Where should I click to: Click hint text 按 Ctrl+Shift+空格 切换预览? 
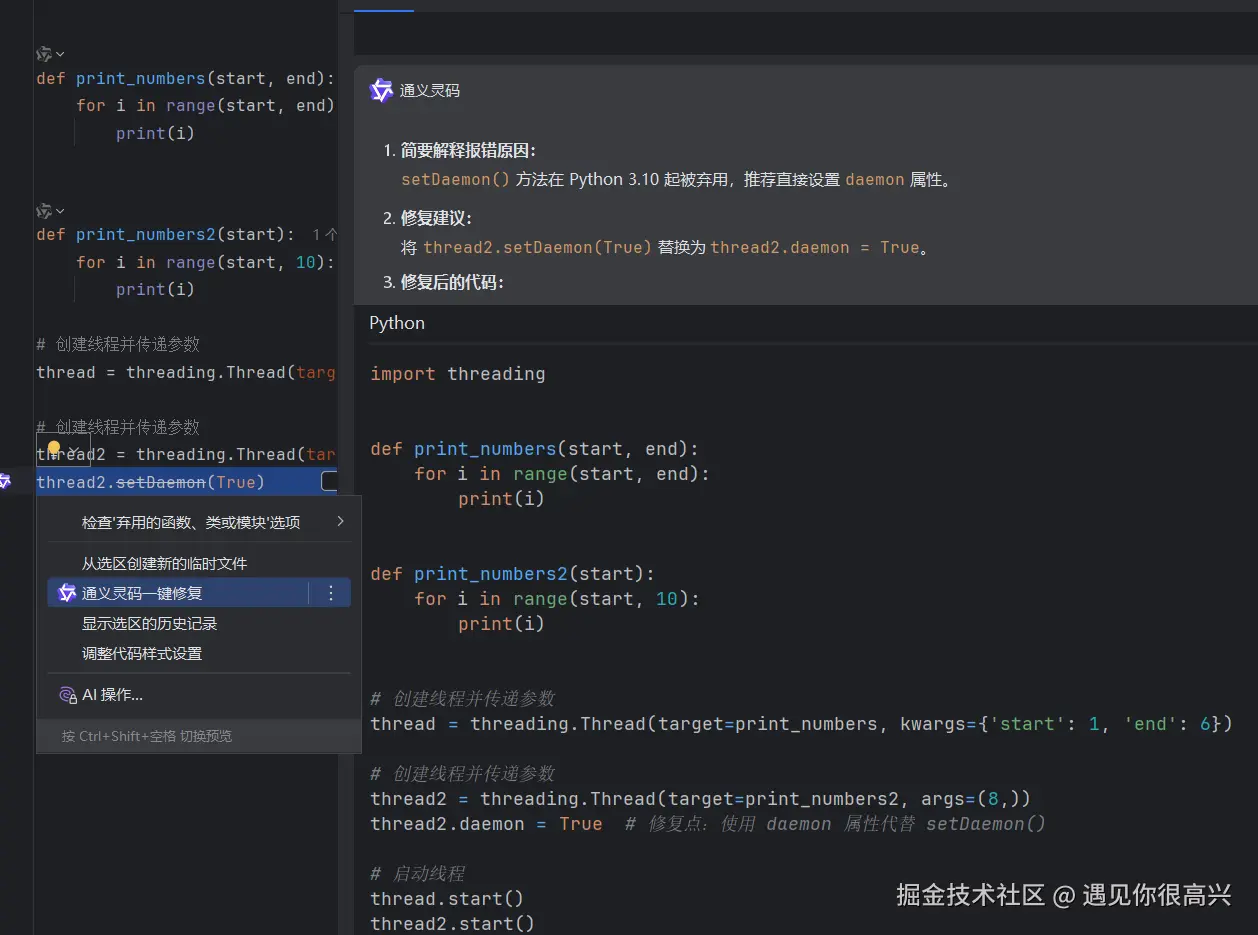pos(146,736)
